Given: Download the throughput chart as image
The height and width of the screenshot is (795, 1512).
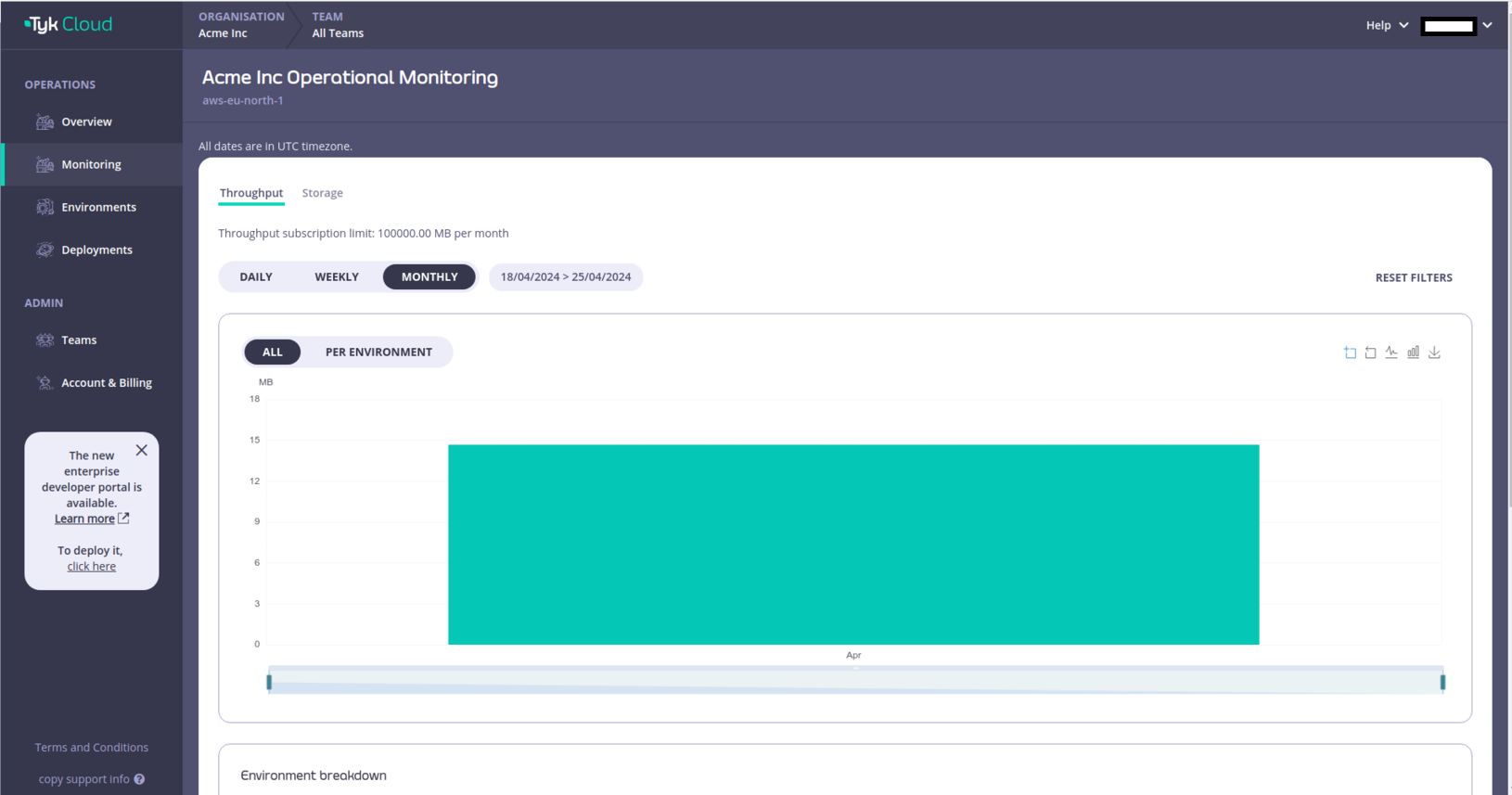Looking at the screenshot, I should [x=1434, y=353].
